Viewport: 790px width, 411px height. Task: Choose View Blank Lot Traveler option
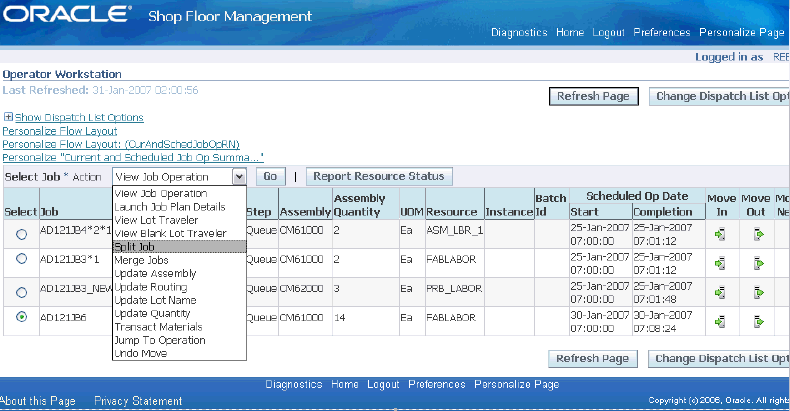(179, 233)
